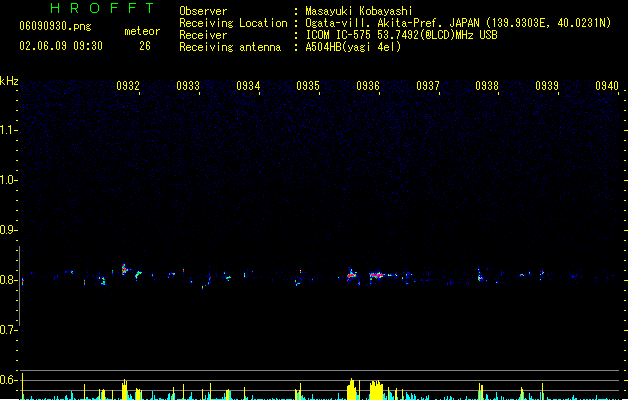This screenshot has height=400, width=629.
Task: Click the 0938 time marker
Action: (x=487, y=86)
